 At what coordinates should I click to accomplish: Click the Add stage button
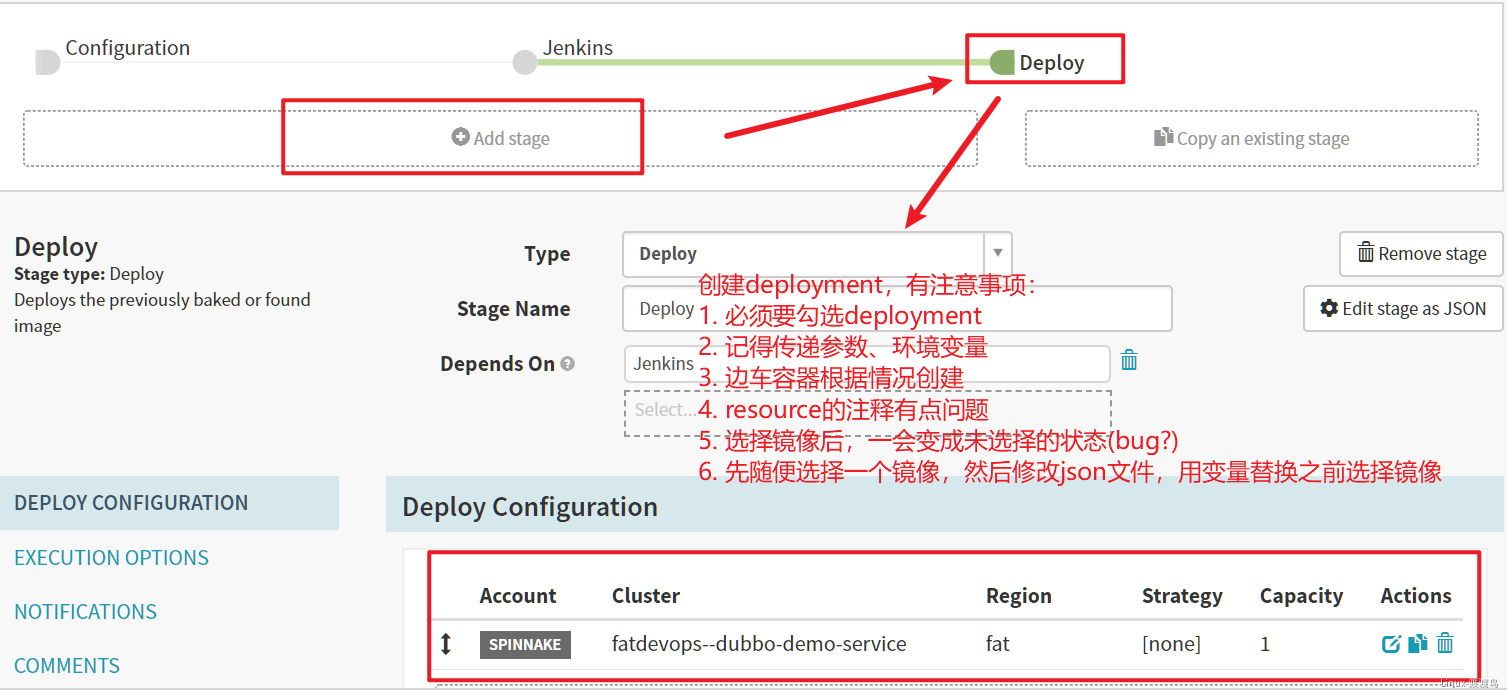tap(500, 138)
